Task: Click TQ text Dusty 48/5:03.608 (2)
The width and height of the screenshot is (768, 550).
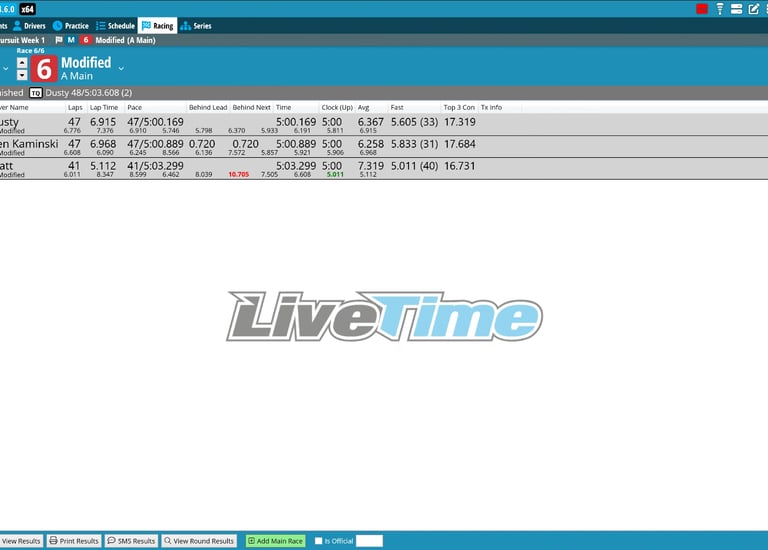Action: (89, 93)
